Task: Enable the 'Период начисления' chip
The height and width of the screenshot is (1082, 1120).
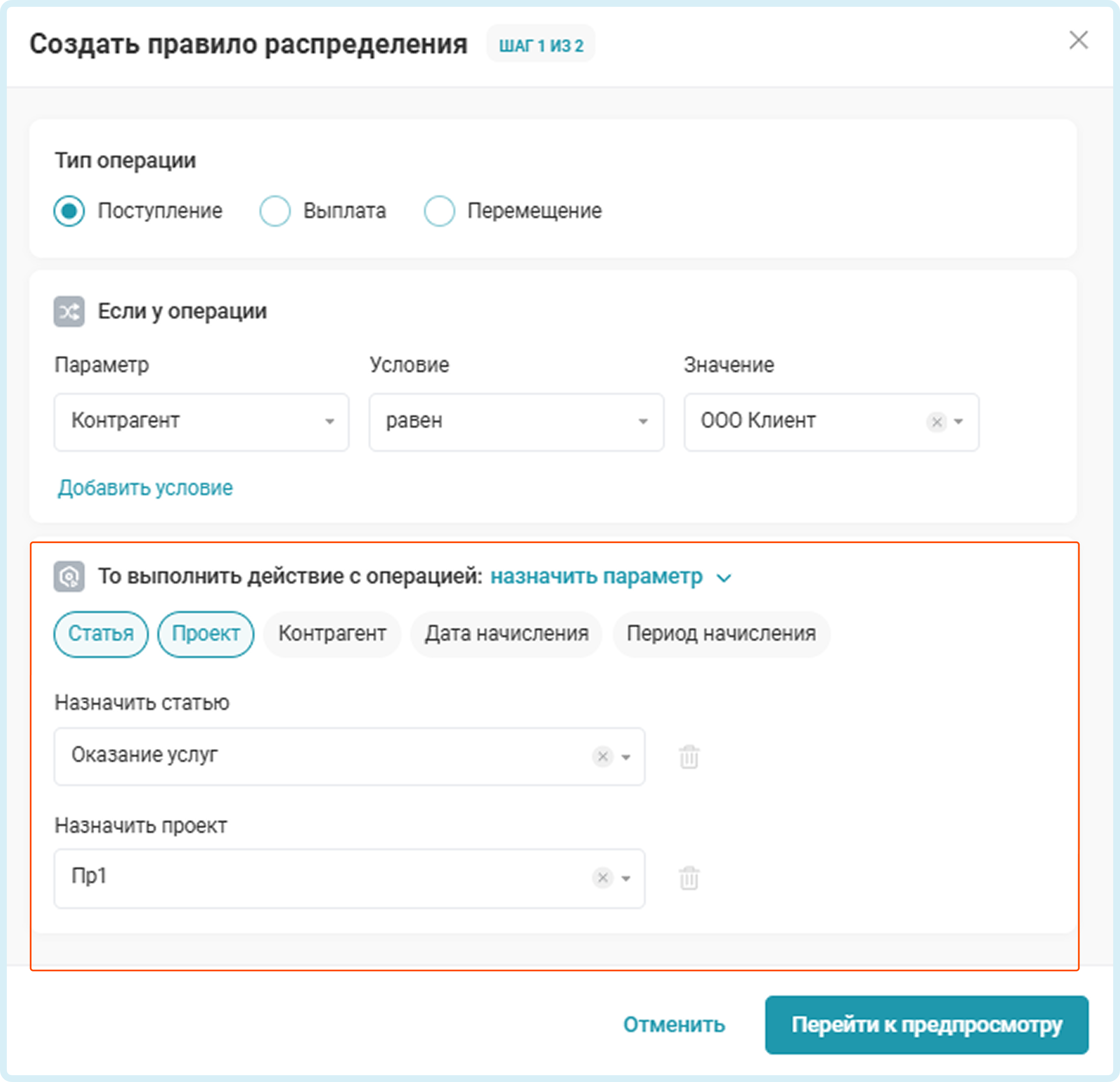Action: click(x=720, y=634)
